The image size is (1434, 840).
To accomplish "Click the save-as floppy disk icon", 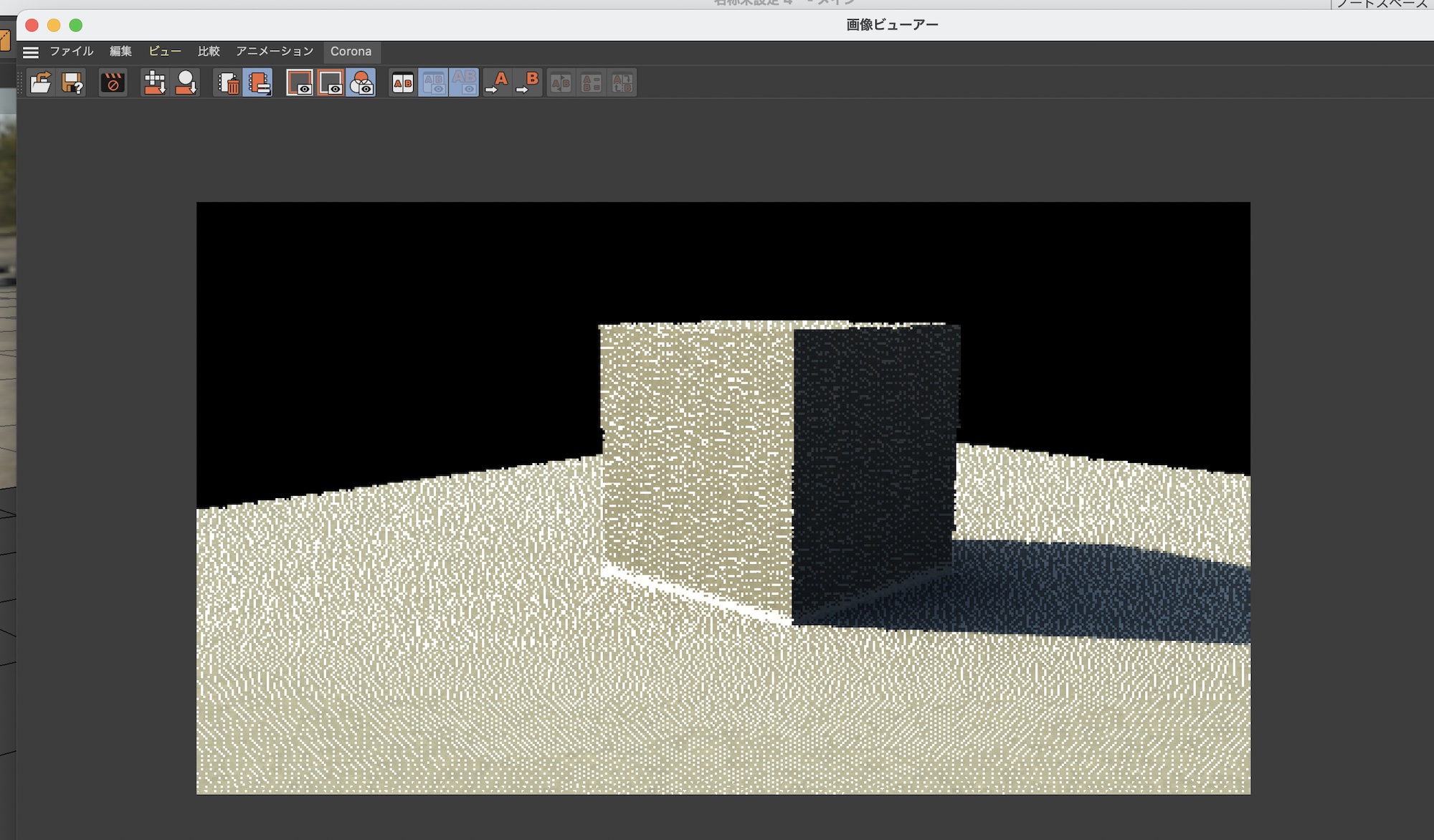I will tap(72, 83).
